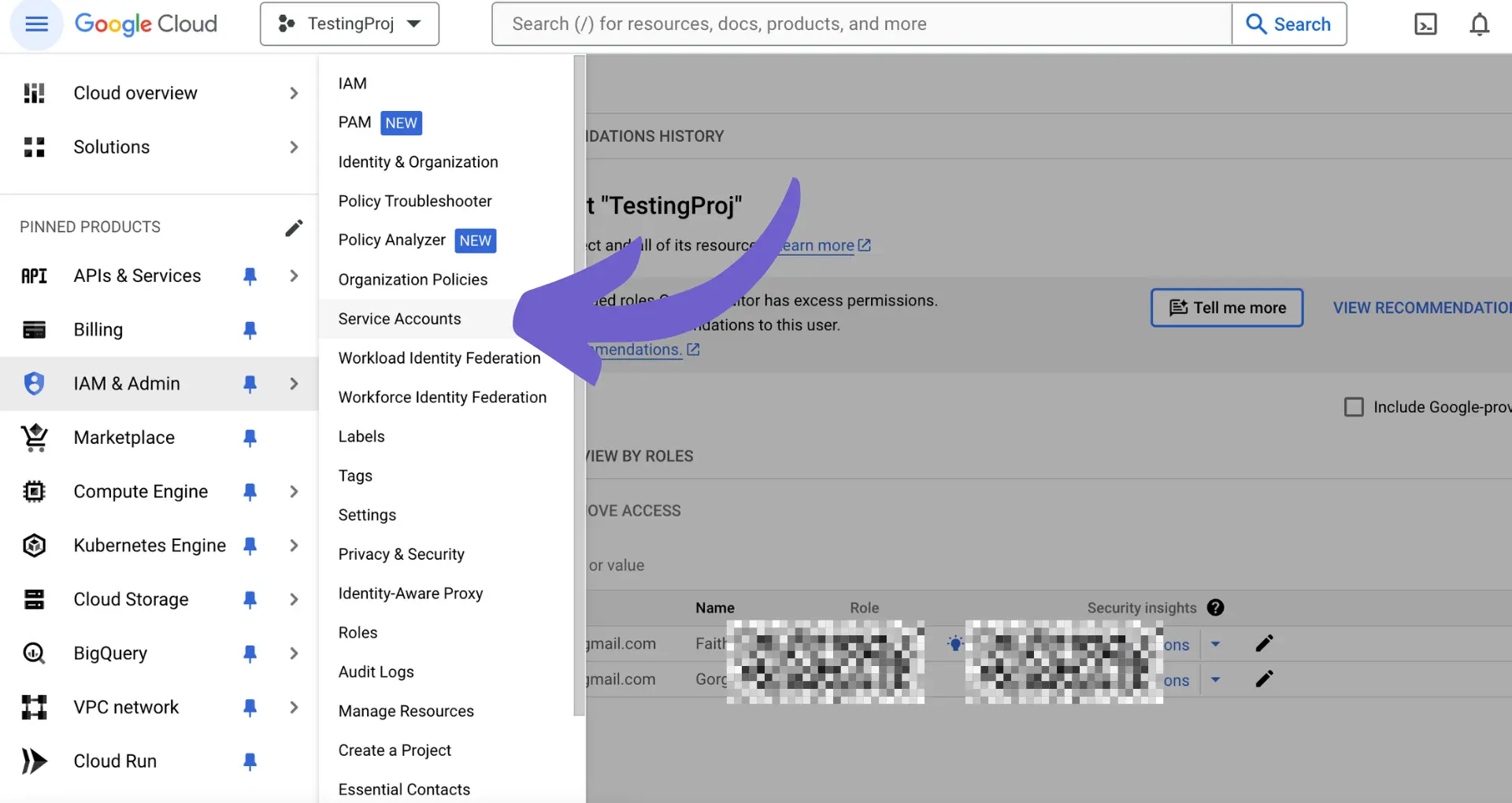Unpin Compute Engine
This screenshot has height=803, width=1512.
tap(250, 491)
